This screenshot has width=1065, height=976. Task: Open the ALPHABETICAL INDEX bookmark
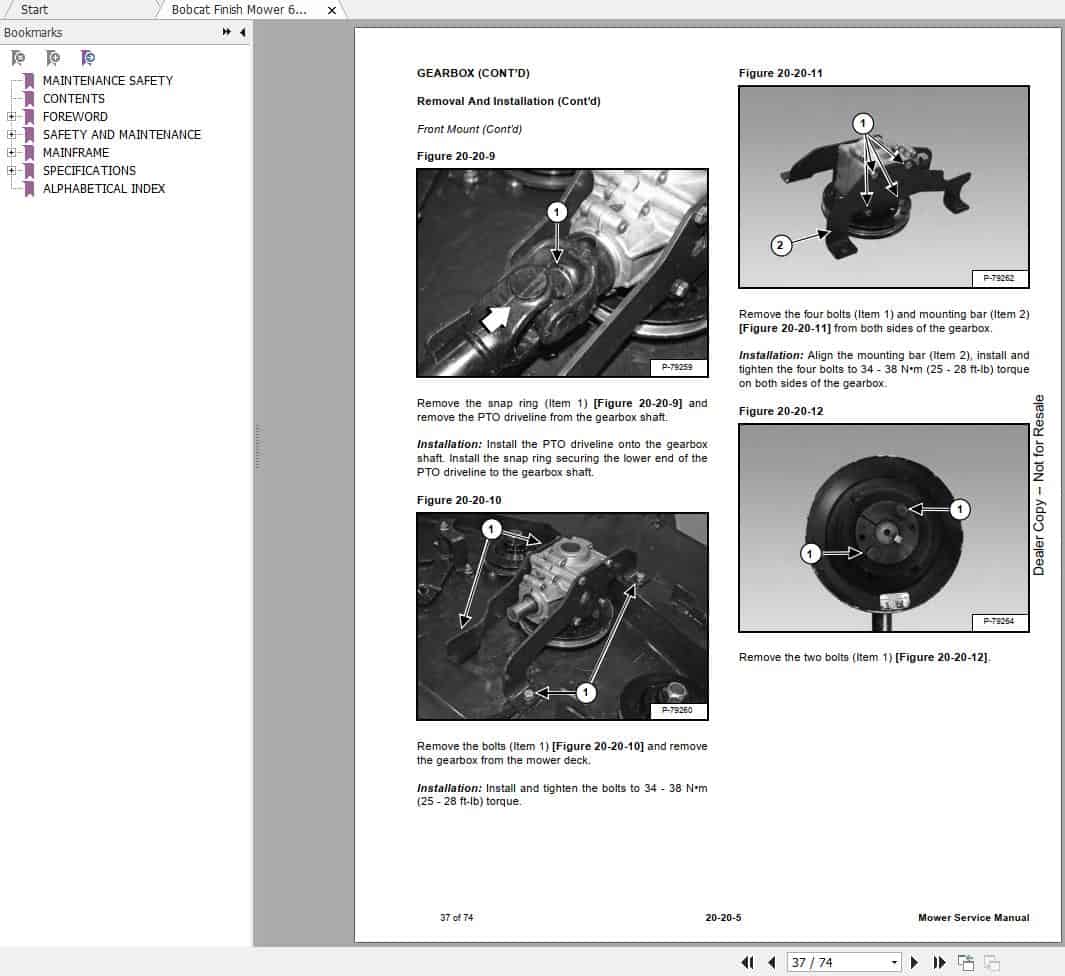(x=104, y=189)
